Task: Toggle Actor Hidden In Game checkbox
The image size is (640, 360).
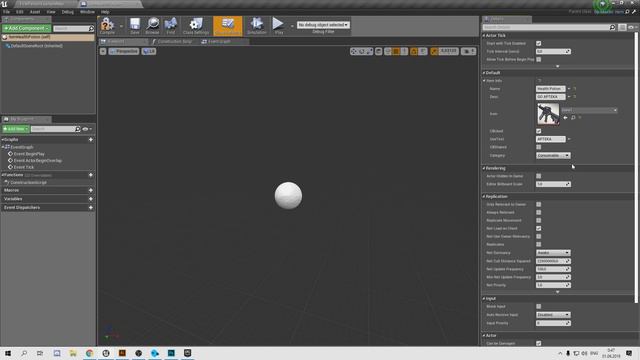Action: 538,176
